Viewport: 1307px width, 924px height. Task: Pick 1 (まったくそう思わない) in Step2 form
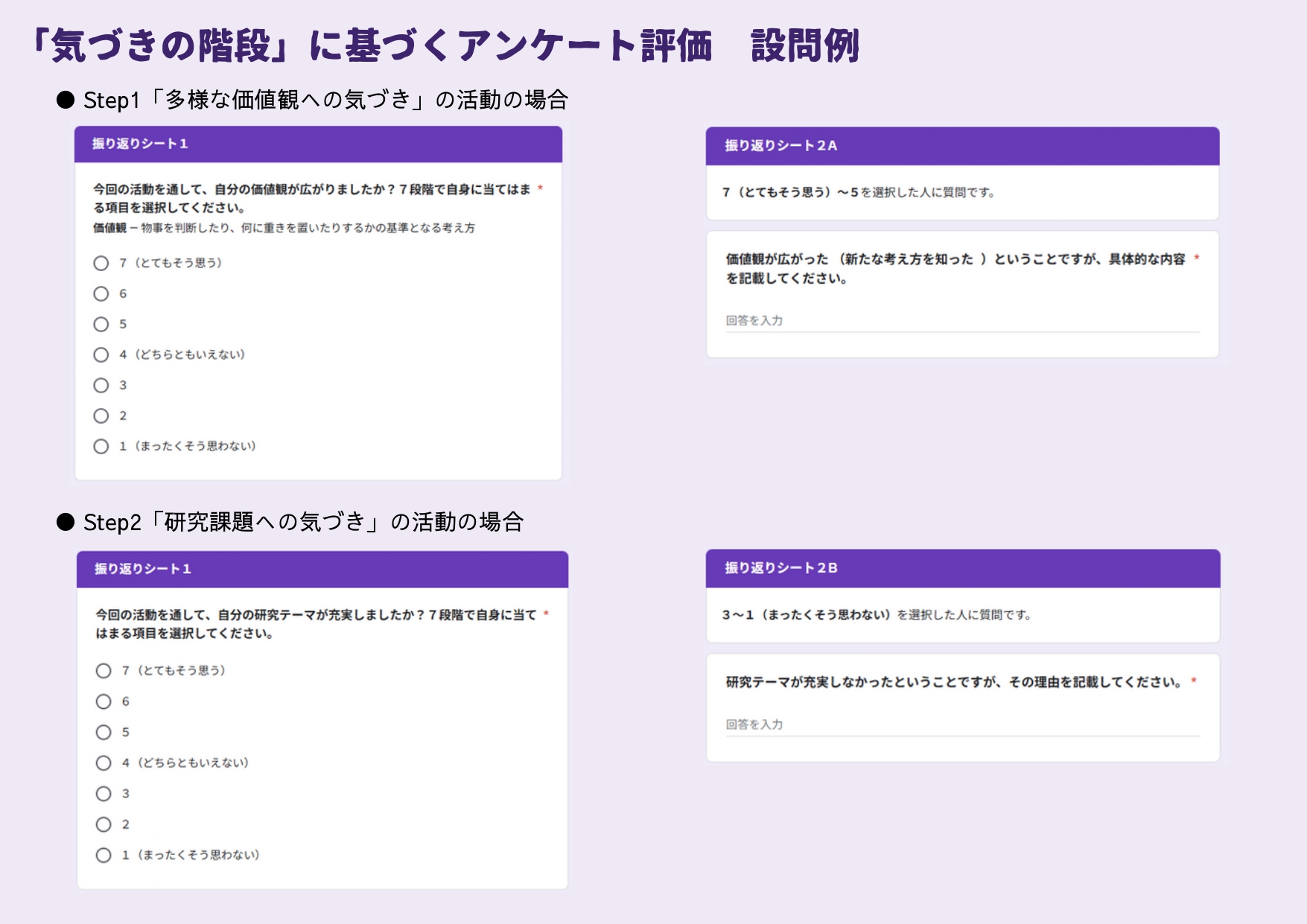tap(104, 856)
